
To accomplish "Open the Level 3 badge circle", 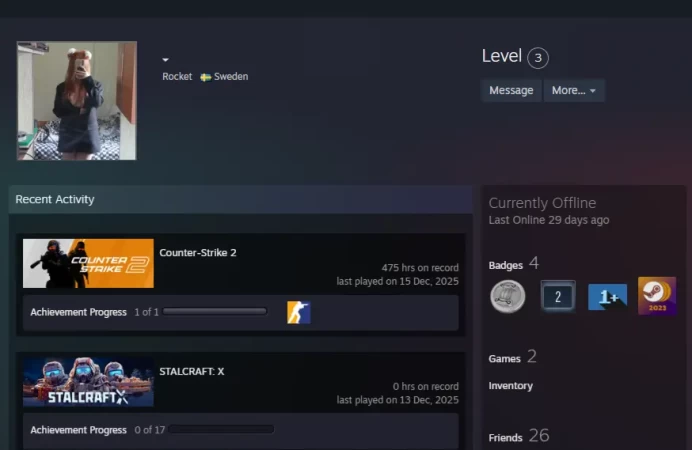I will [538, 58].
